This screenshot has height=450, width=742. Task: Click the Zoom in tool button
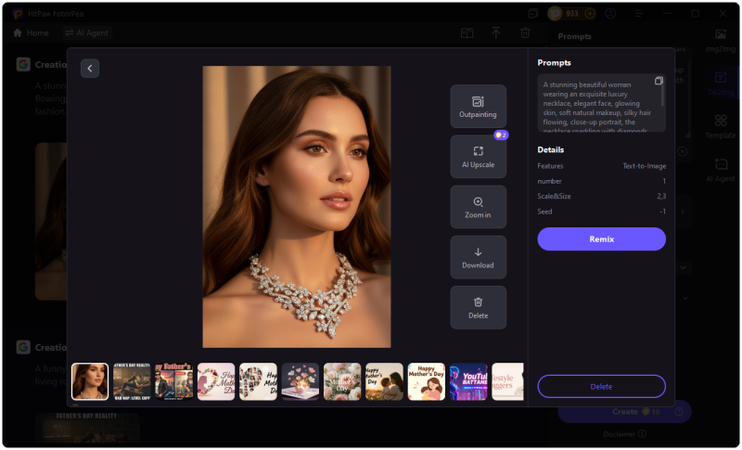pyautogui.click(x=478, y=207)
